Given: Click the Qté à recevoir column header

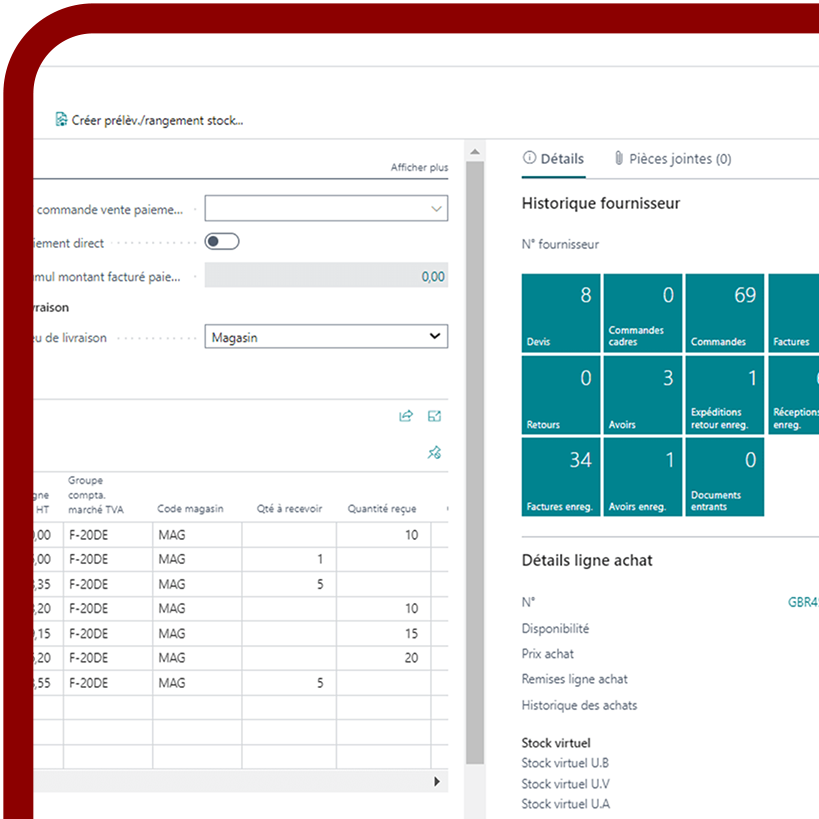Looking at the screenshot, I should point(289,508).
